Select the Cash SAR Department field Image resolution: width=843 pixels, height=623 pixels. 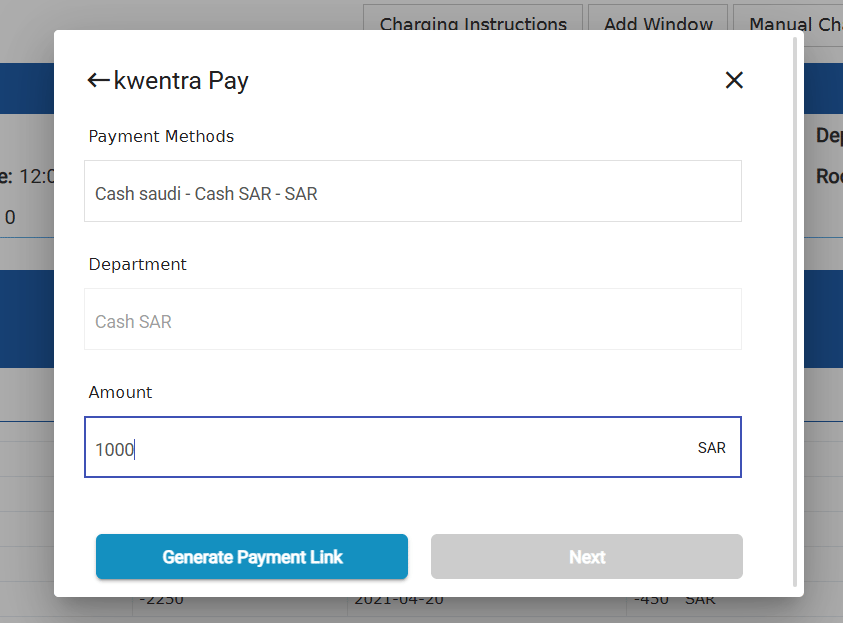point(413,319)
